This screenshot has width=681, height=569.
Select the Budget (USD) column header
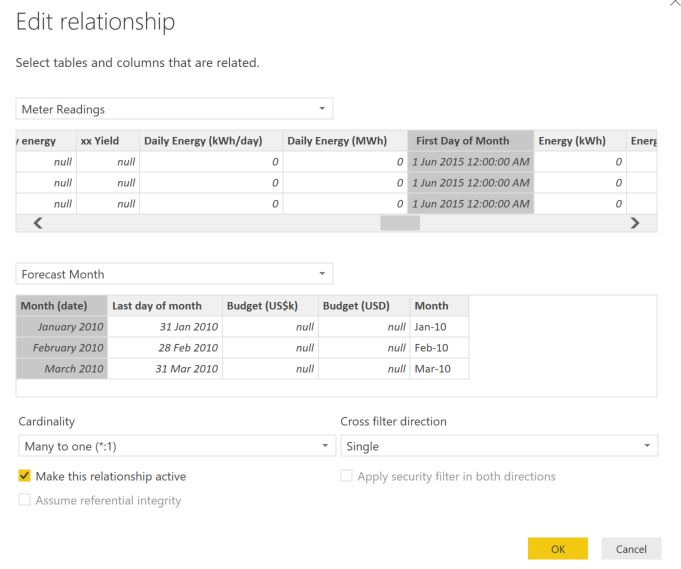364,306
